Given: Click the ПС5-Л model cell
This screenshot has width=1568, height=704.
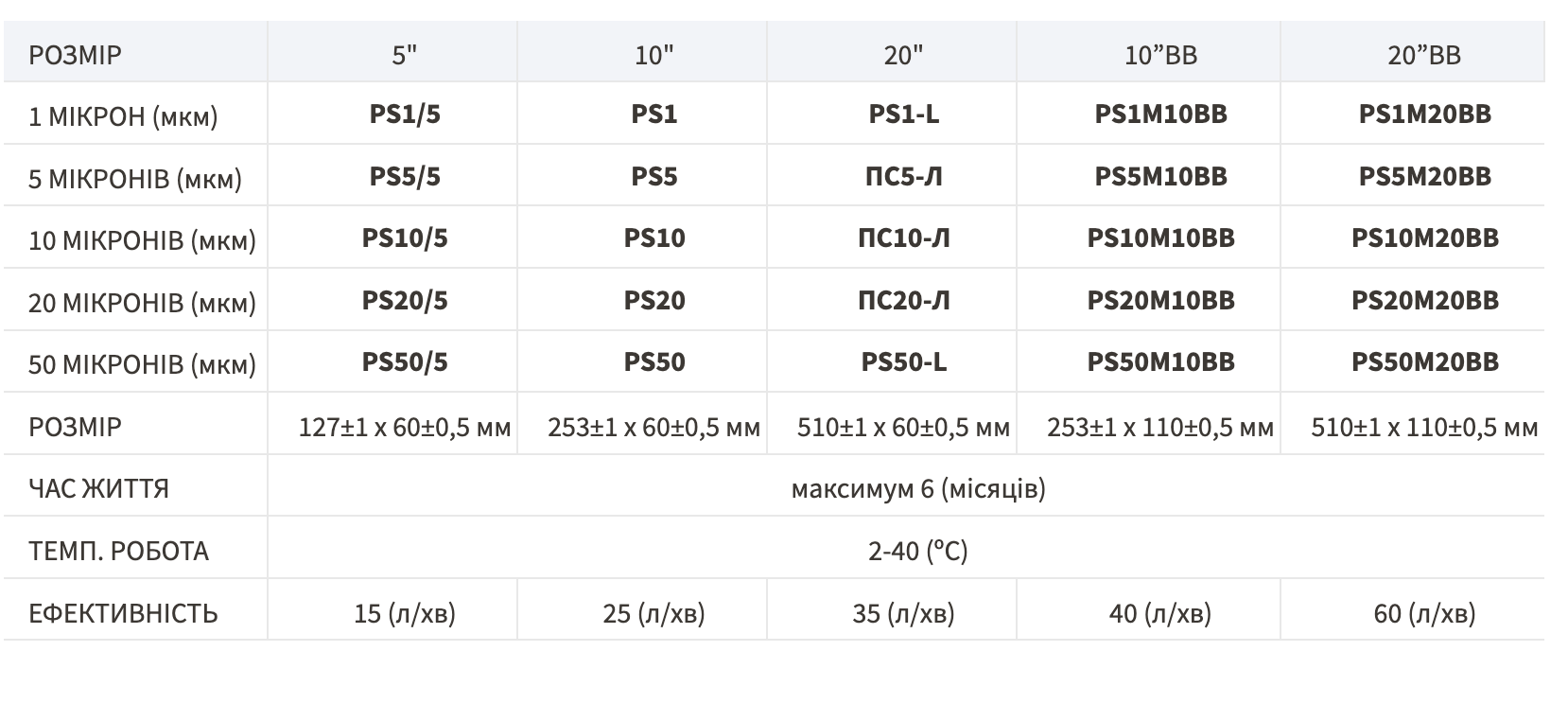Looking at the screenshot, I should pos(903,177).
